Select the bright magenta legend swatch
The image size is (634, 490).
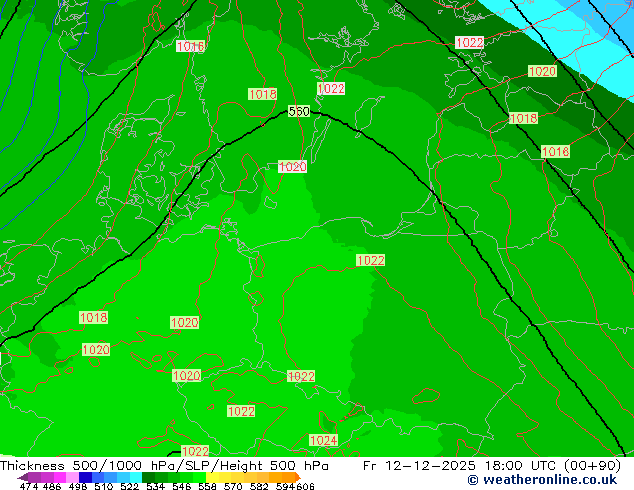tap(59, 477)
